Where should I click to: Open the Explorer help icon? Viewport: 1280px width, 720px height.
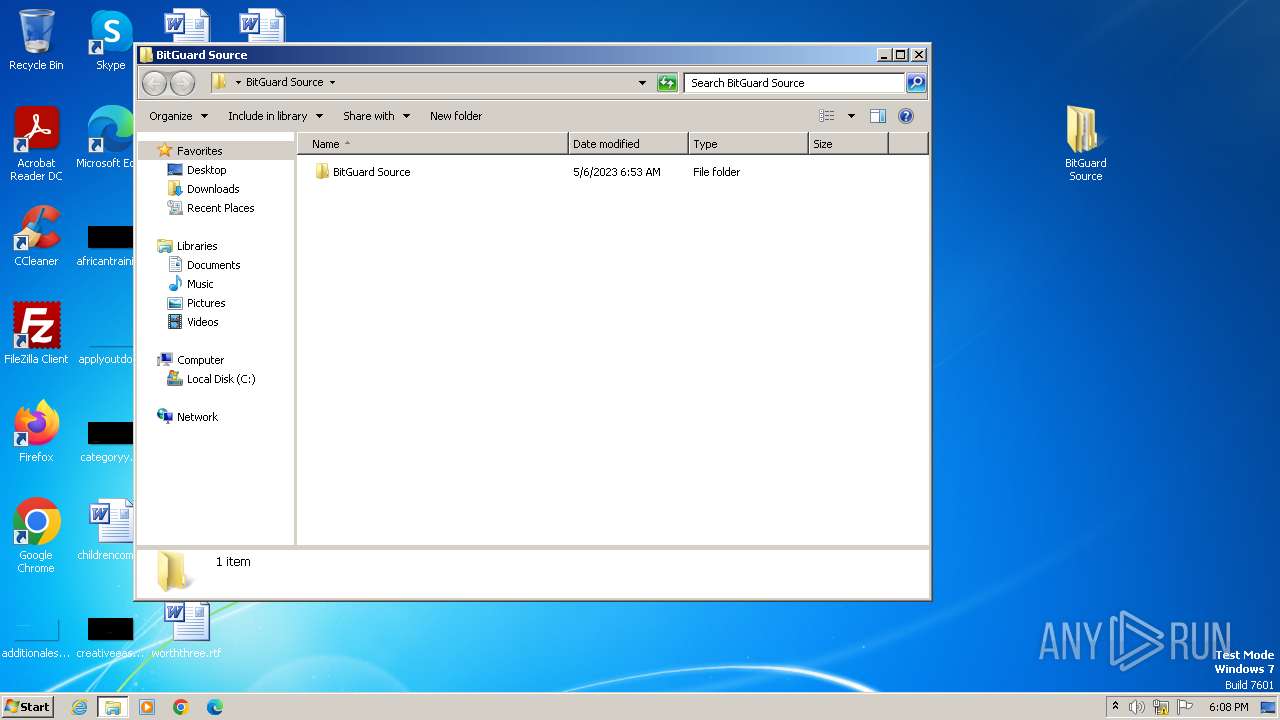pos(906,116)
